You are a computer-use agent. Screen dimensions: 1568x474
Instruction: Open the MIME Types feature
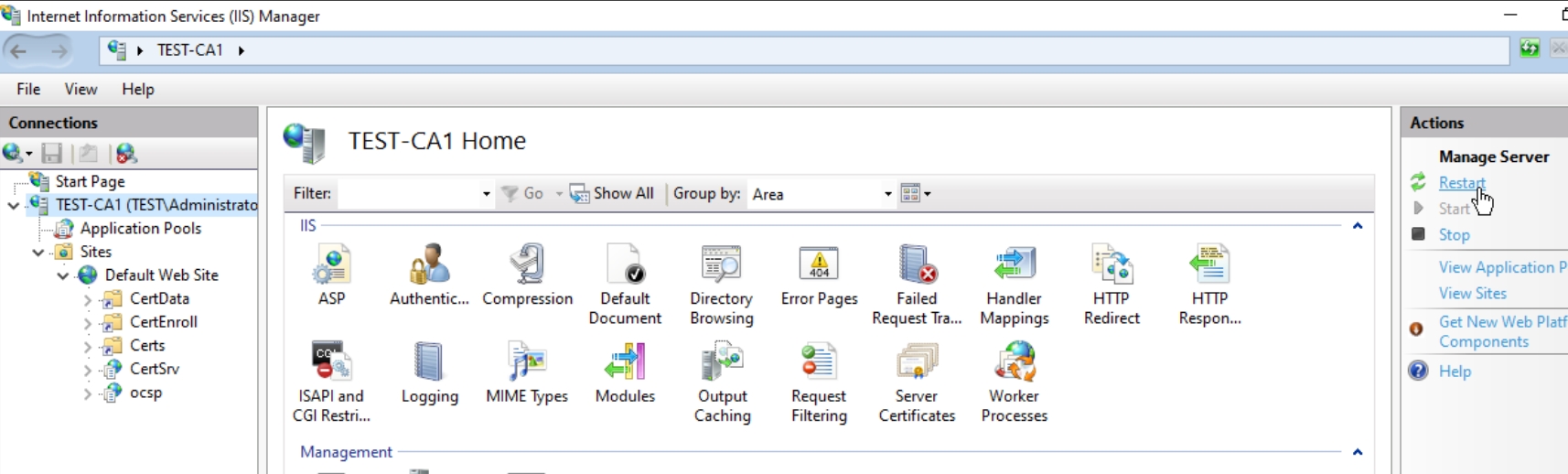pyautogui.click(x=527, y=372)
